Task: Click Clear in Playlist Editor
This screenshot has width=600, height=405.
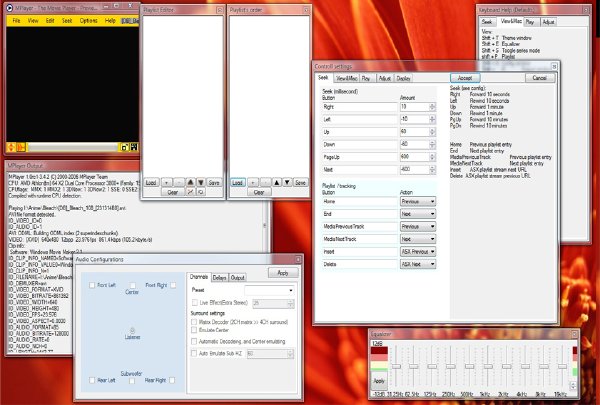Action: tap(173, 192)
